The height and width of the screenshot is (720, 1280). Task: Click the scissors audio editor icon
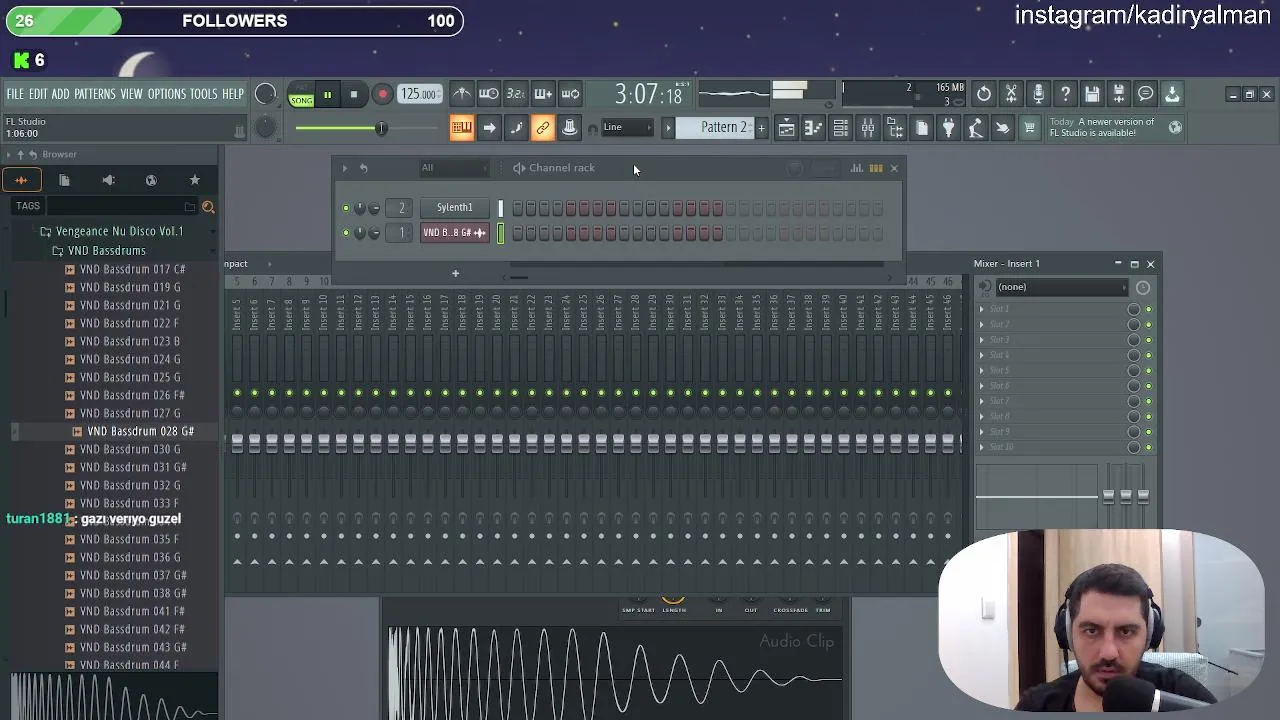point(1011,94)
